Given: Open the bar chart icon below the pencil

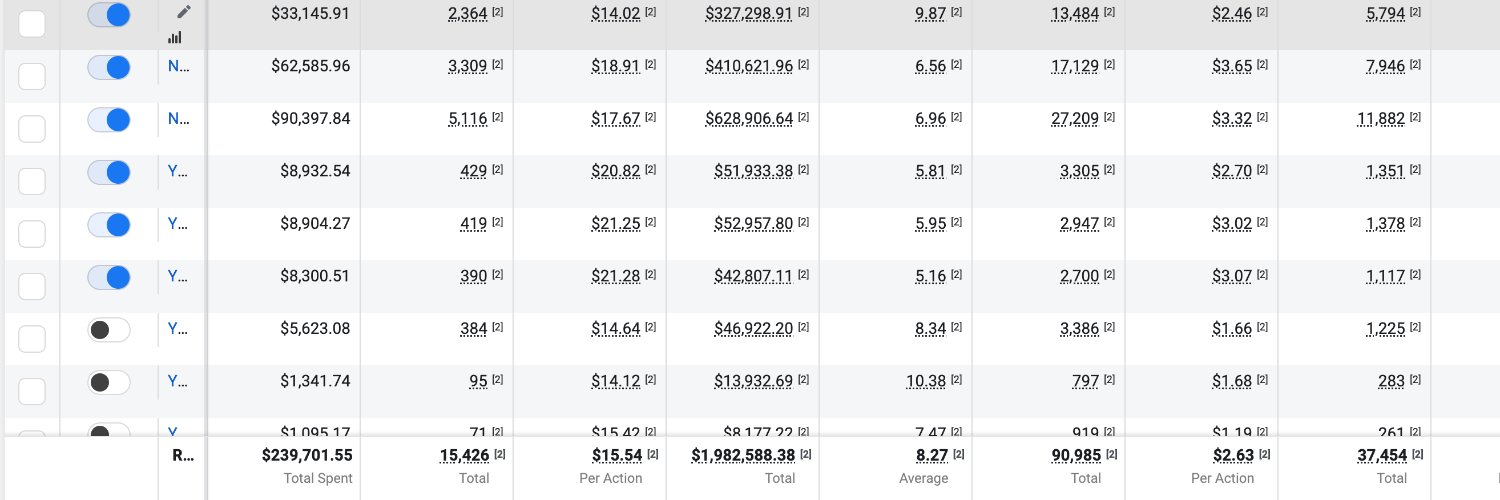Looking at the screenshot, I should click(x=176, y=37).
